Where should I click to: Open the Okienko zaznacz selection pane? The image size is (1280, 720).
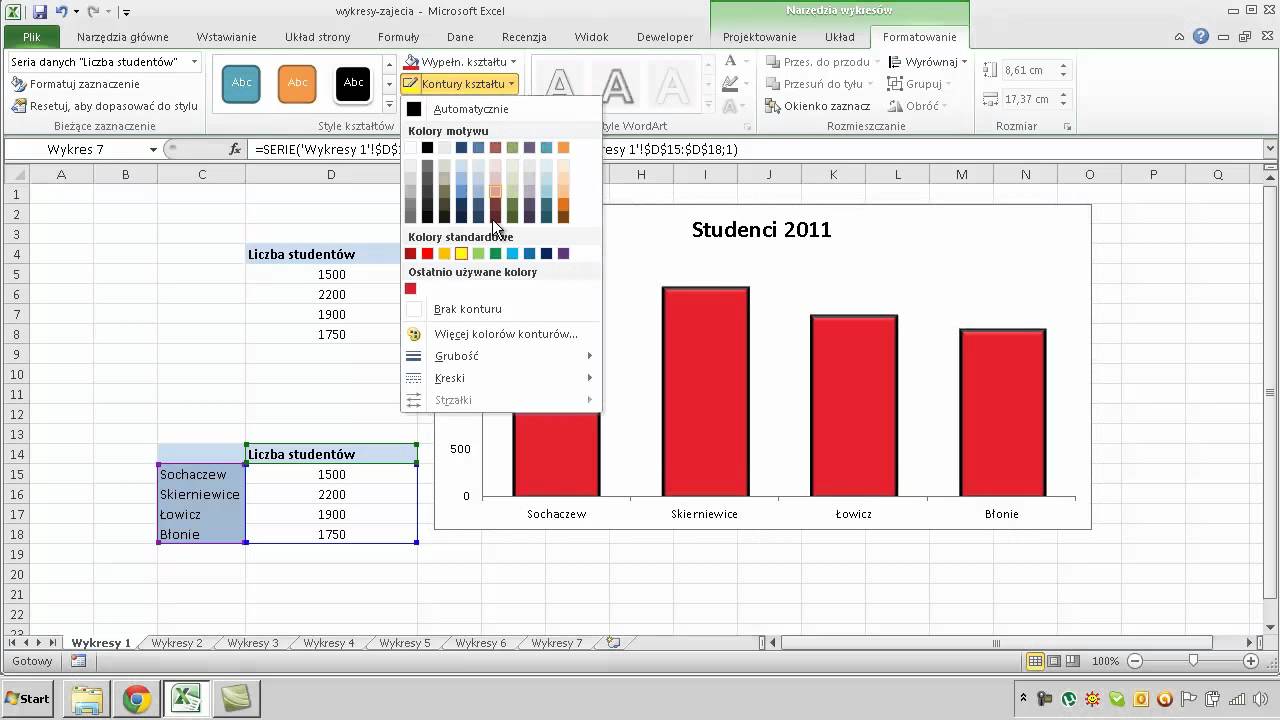pyautogui.click(x=818, y=106)
